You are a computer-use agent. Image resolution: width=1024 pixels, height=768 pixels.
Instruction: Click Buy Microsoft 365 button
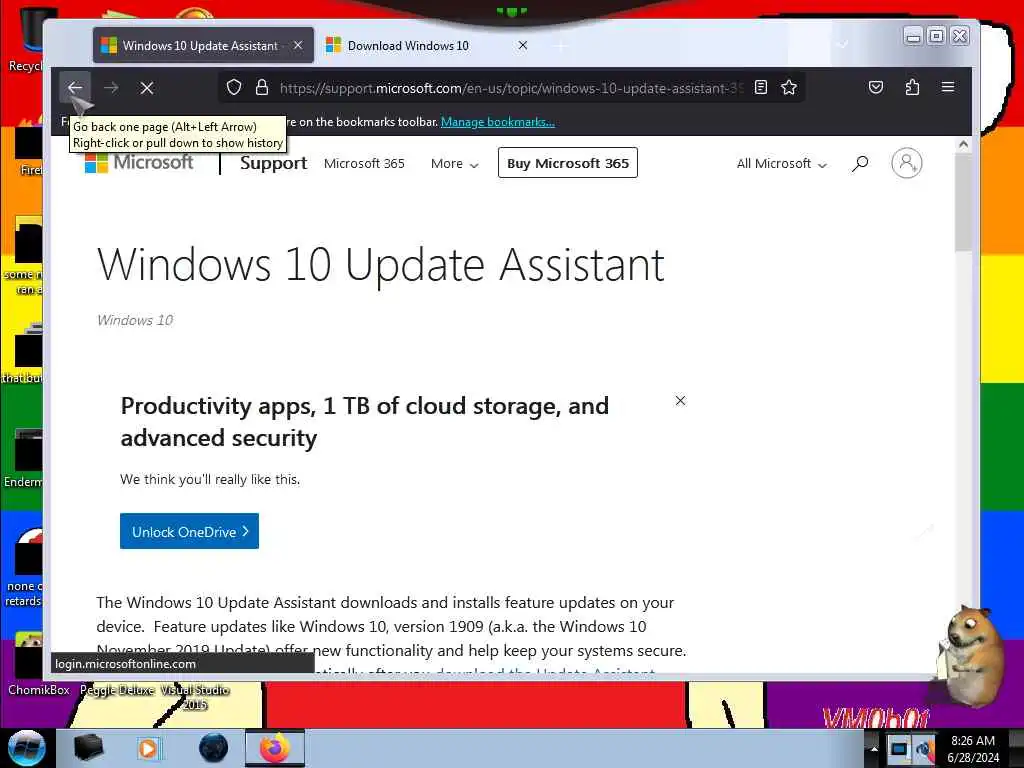[568, 163]
